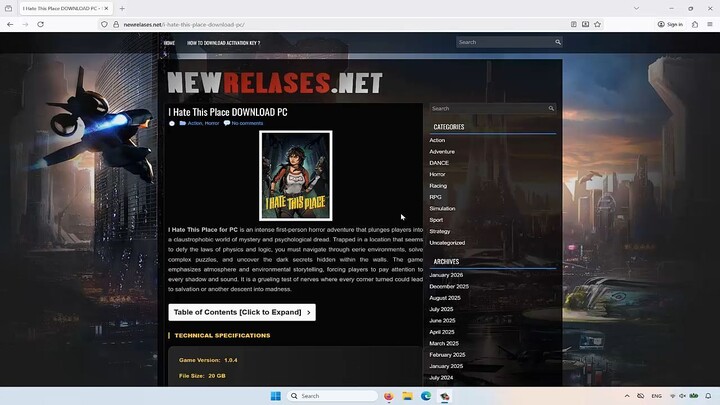The height and width of the screenshot is (405, 720).
Task: Open the post's Horror category link
Action: coord(212,123)
